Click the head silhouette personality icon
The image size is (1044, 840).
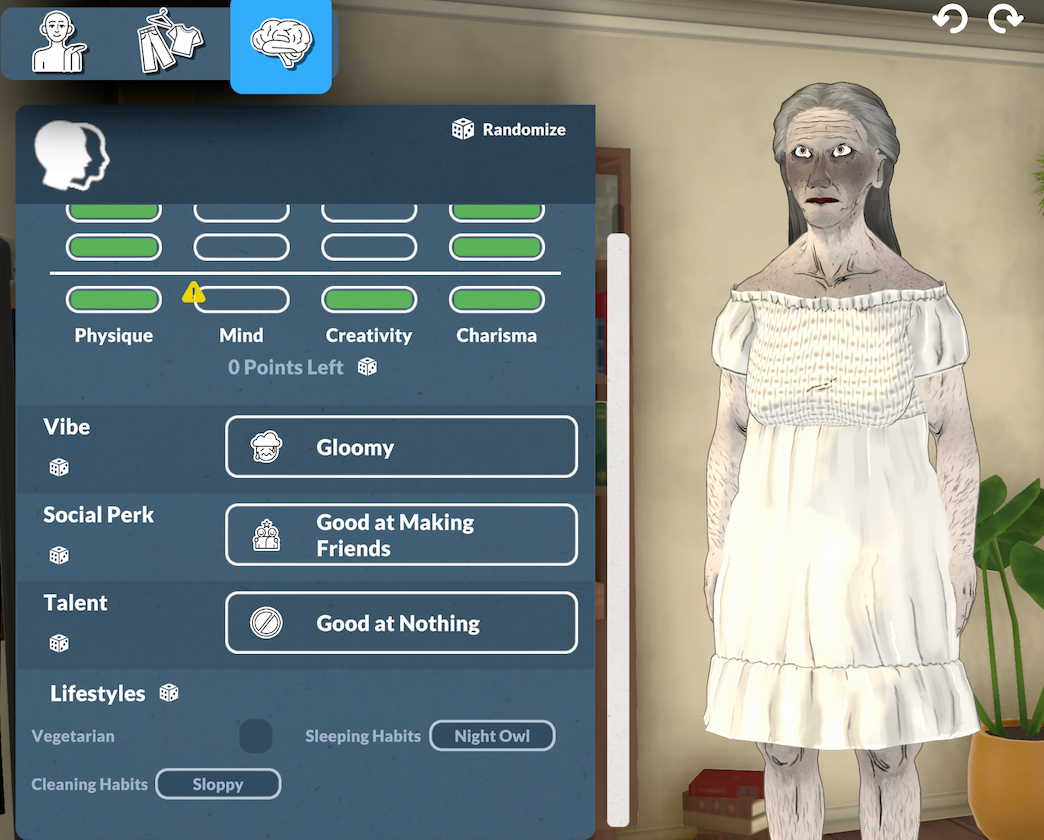tap(72, 154)
